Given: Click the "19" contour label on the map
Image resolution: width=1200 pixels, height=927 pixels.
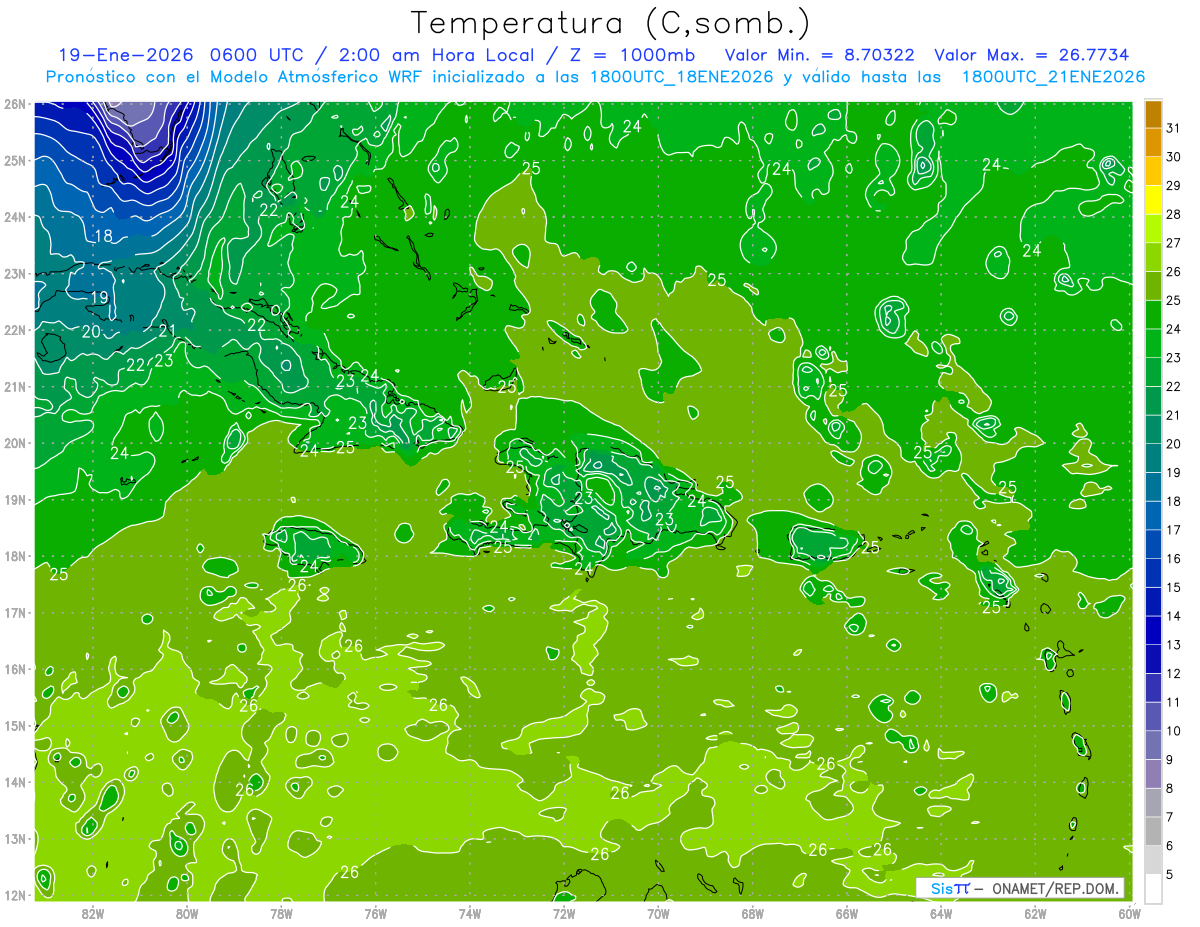Looking at the screenshot, I should (x=99, y=298).
